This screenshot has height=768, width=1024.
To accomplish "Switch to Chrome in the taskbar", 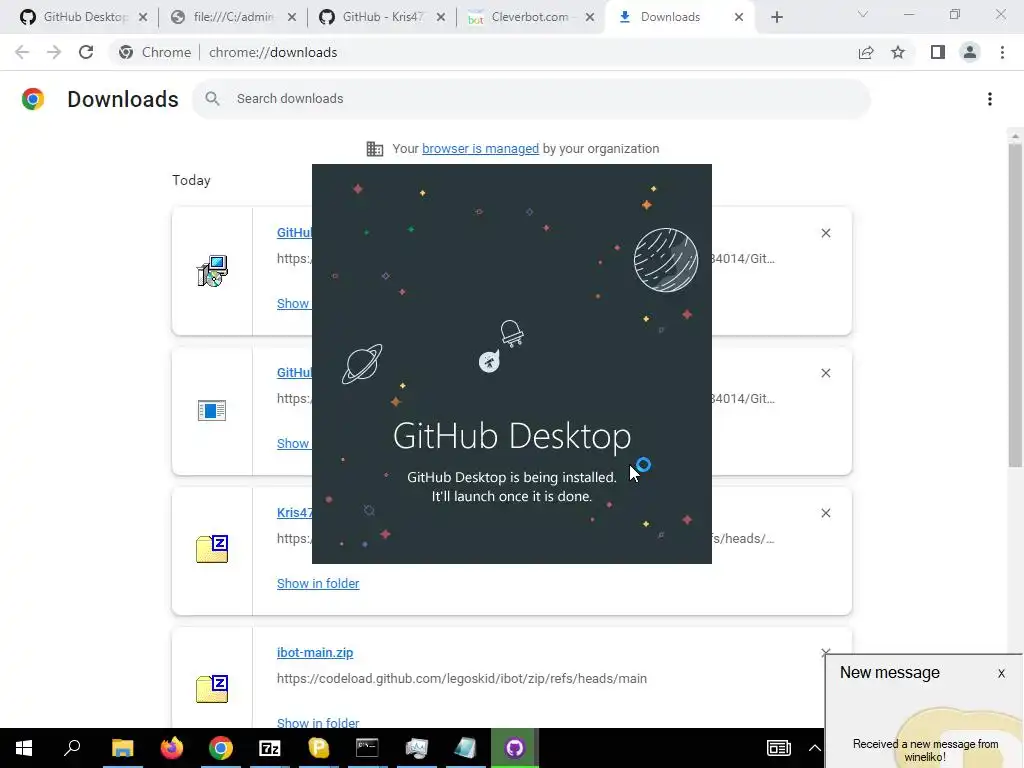I will (x=221, y=748).
